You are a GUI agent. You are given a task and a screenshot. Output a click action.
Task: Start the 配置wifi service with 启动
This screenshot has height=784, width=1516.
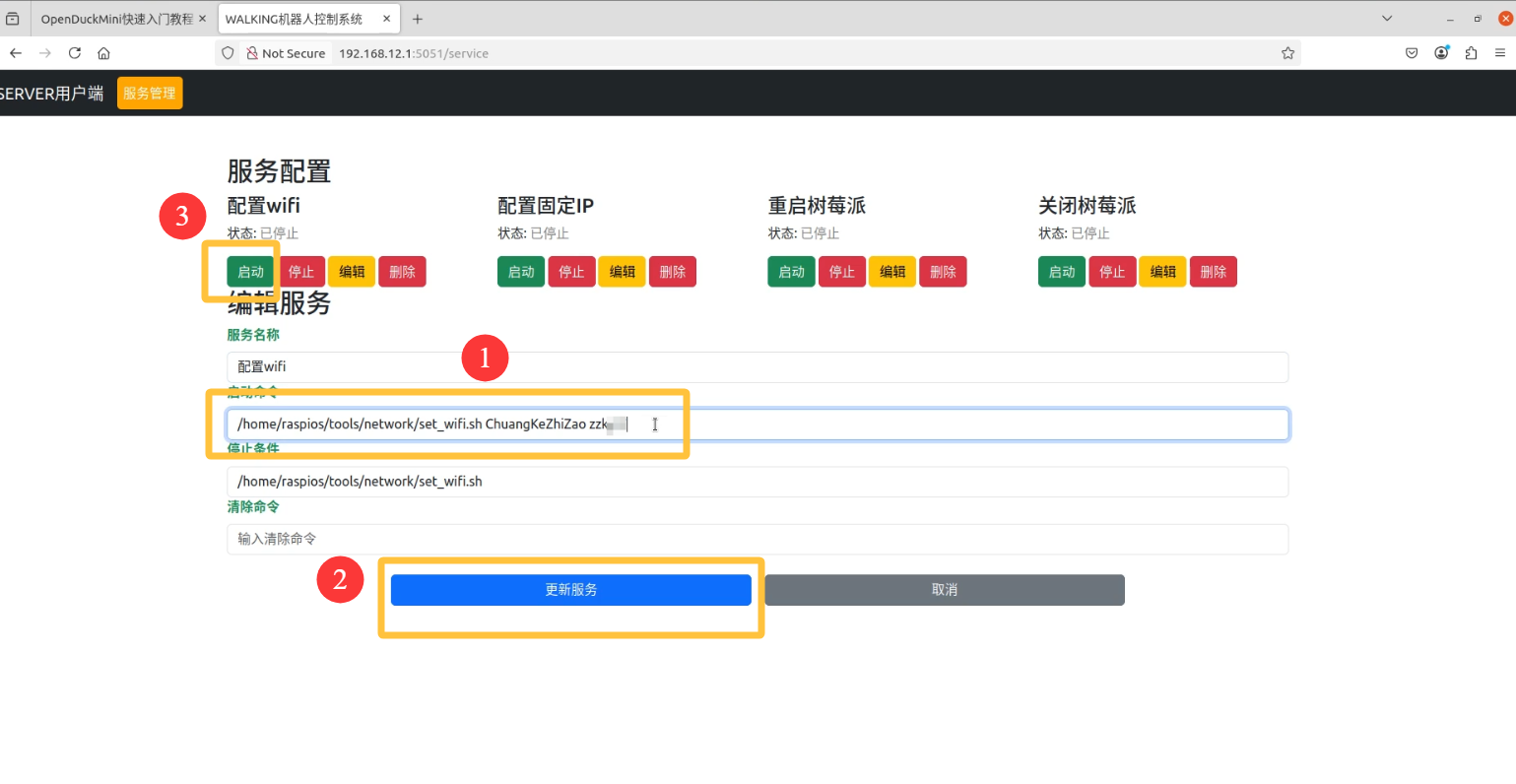[251, 272]
